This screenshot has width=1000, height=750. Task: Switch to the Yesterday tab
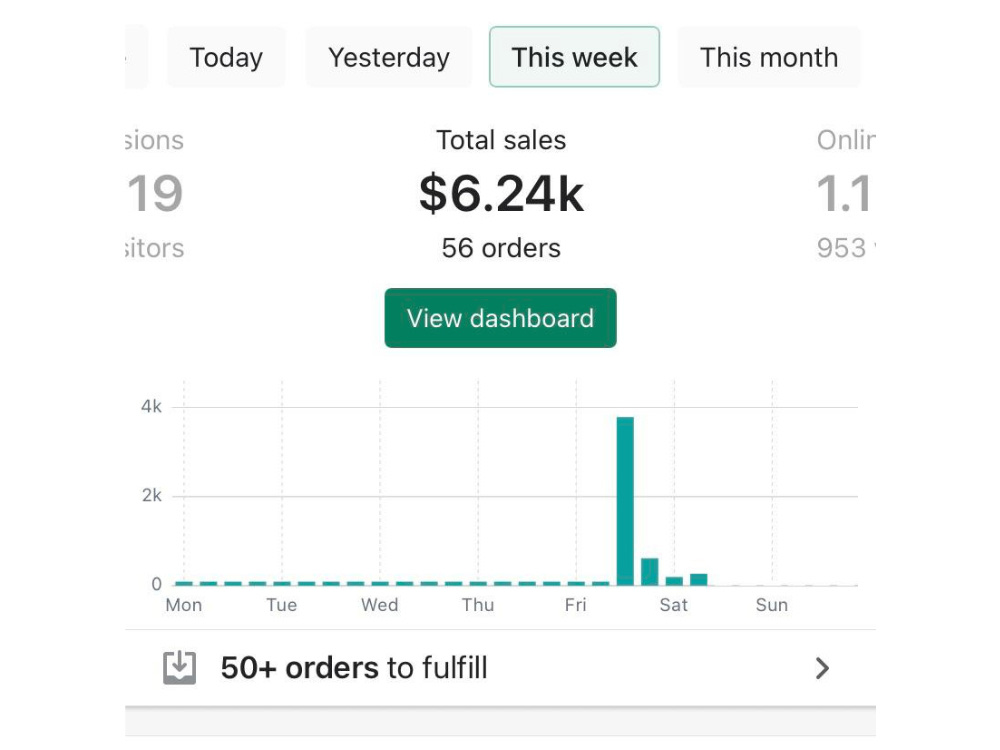click(388, 57)
